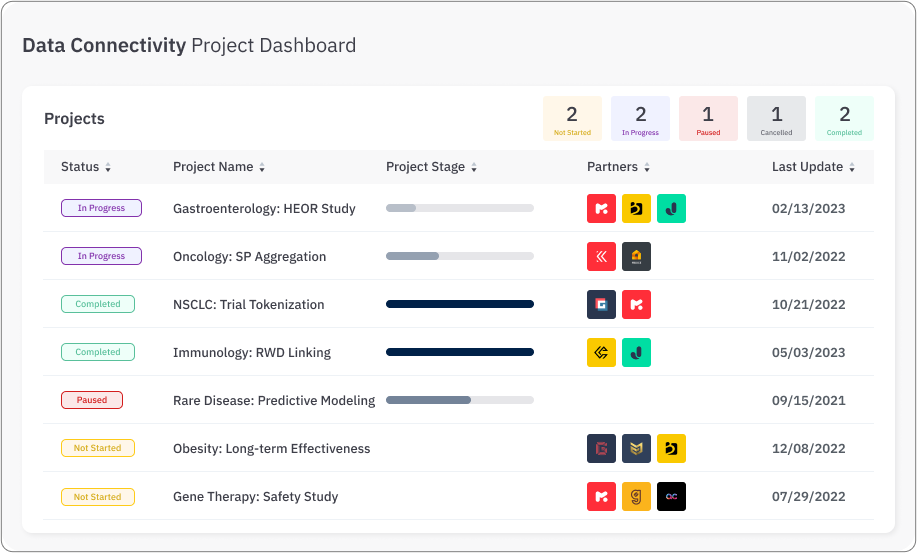This screenshot has width=917, height=553.
Task: Open NSCLC: Trial Tokenization project
Action: point(248,304)
